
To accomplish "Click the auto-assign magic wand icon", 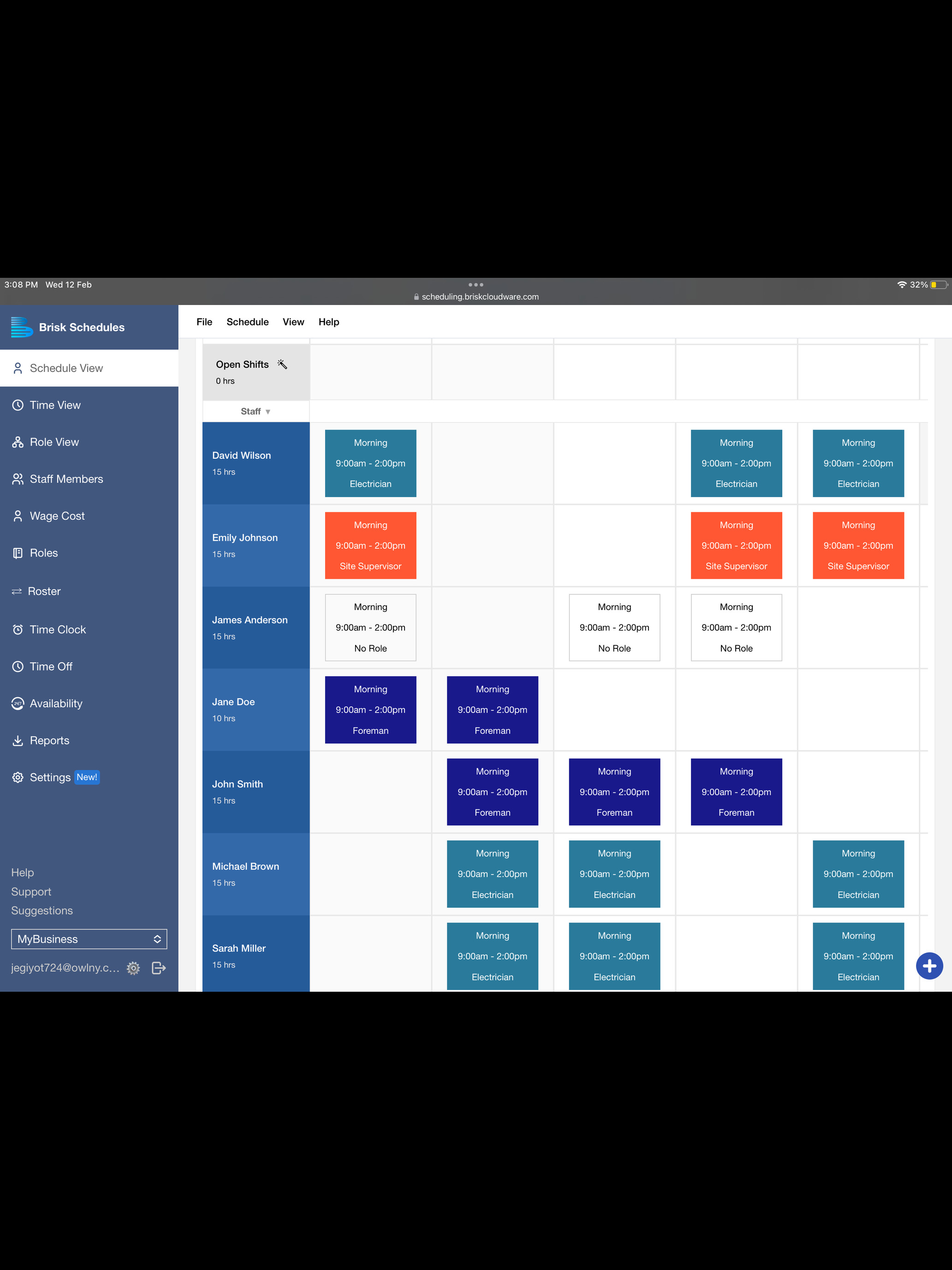I will 282,364.
